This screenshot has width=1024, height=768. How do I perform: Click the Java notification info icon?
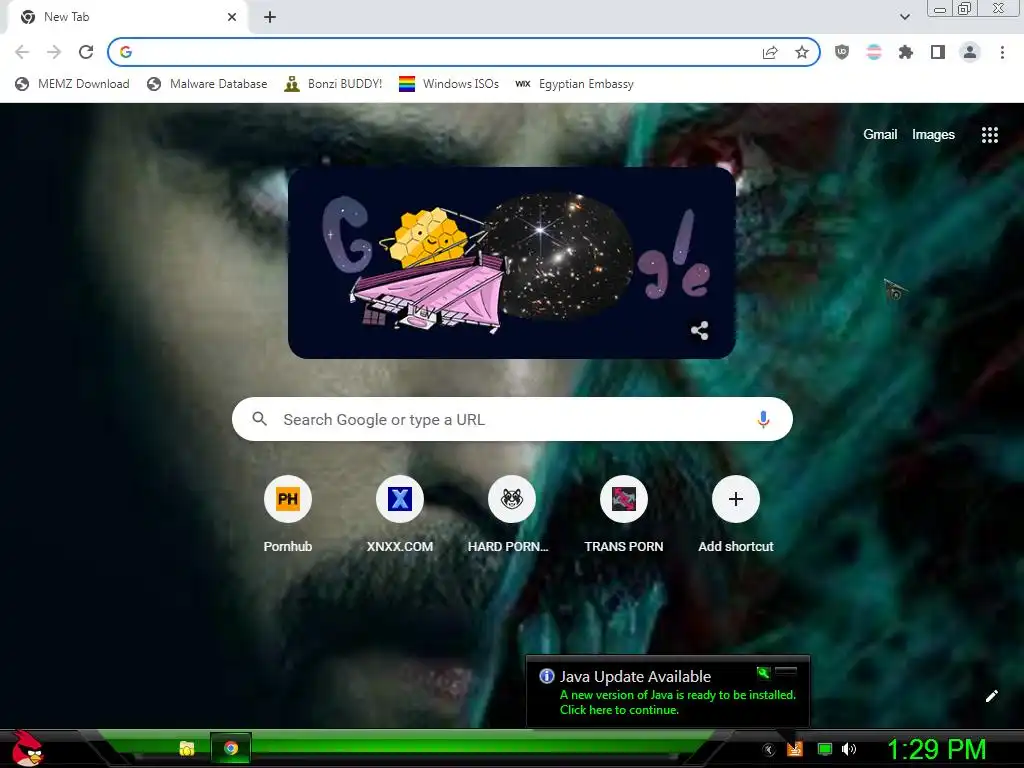tap(547, 676)
